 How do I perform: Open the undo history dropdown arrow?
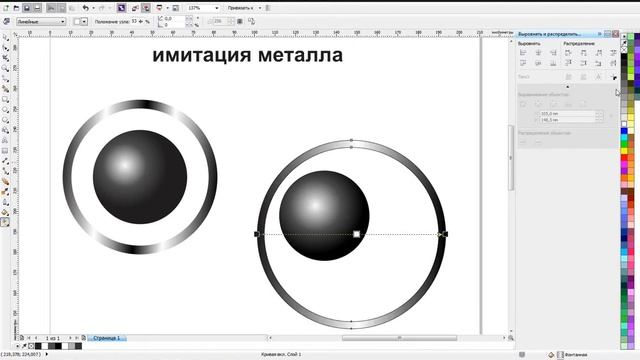93,8
